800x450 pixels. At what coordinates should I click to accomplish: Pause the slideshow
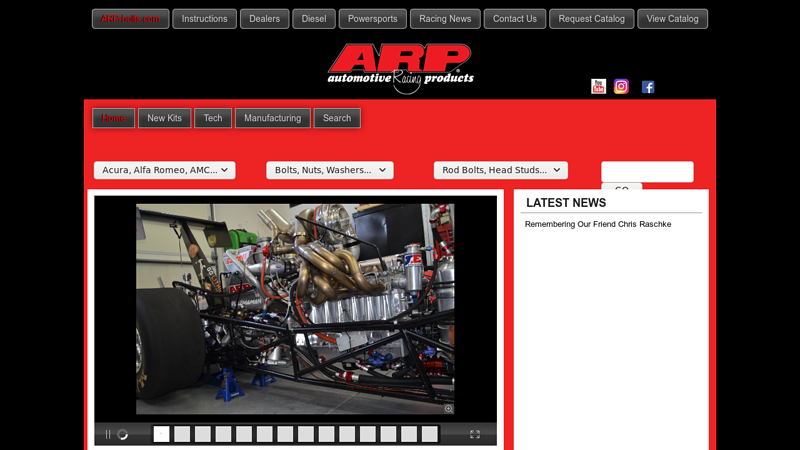tap(108, 434)
